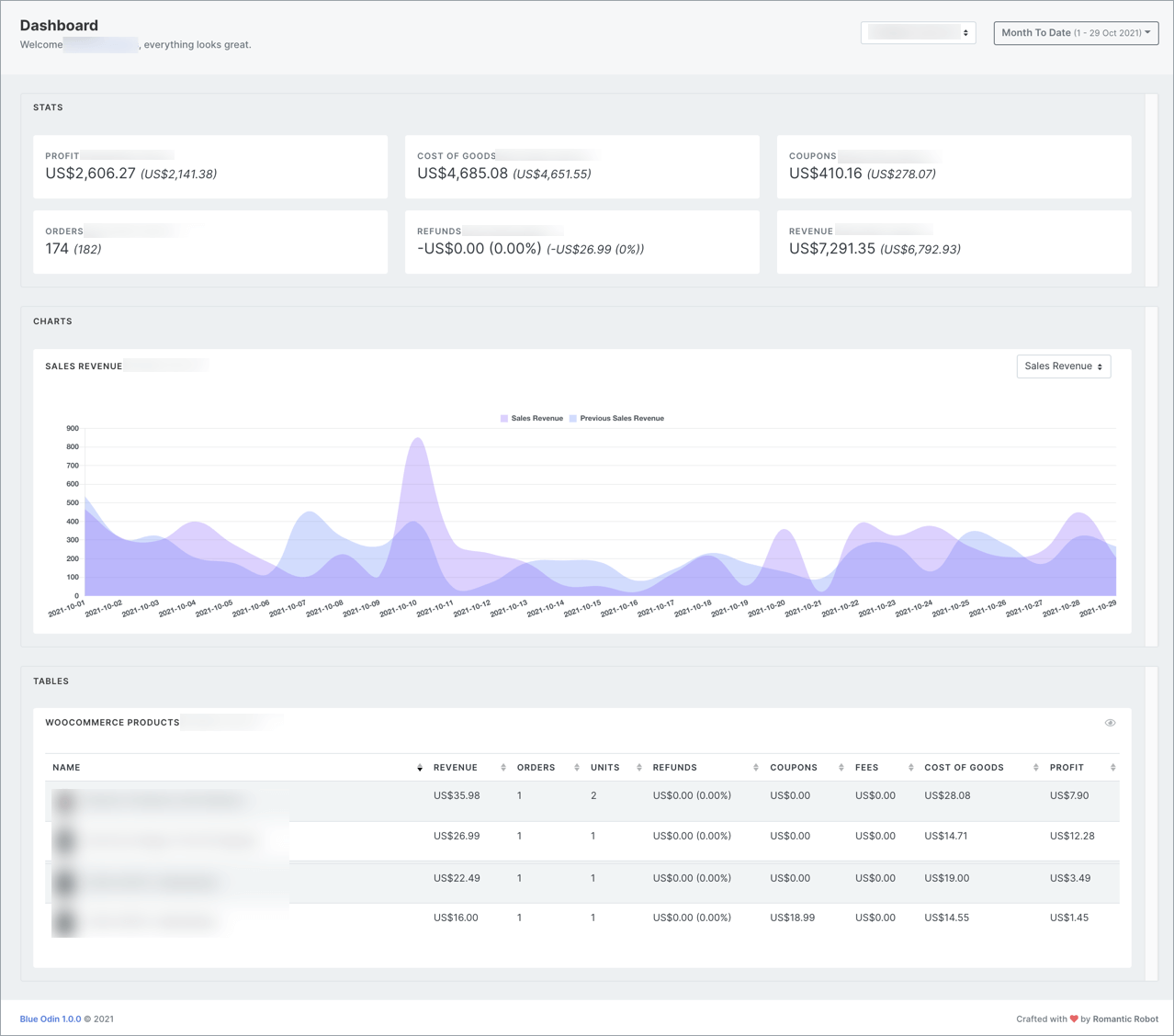Open the chart metric dropdown showing Sales Revenue
The width and height of the screenshot is (1174, 1036).
(1063, 366)
